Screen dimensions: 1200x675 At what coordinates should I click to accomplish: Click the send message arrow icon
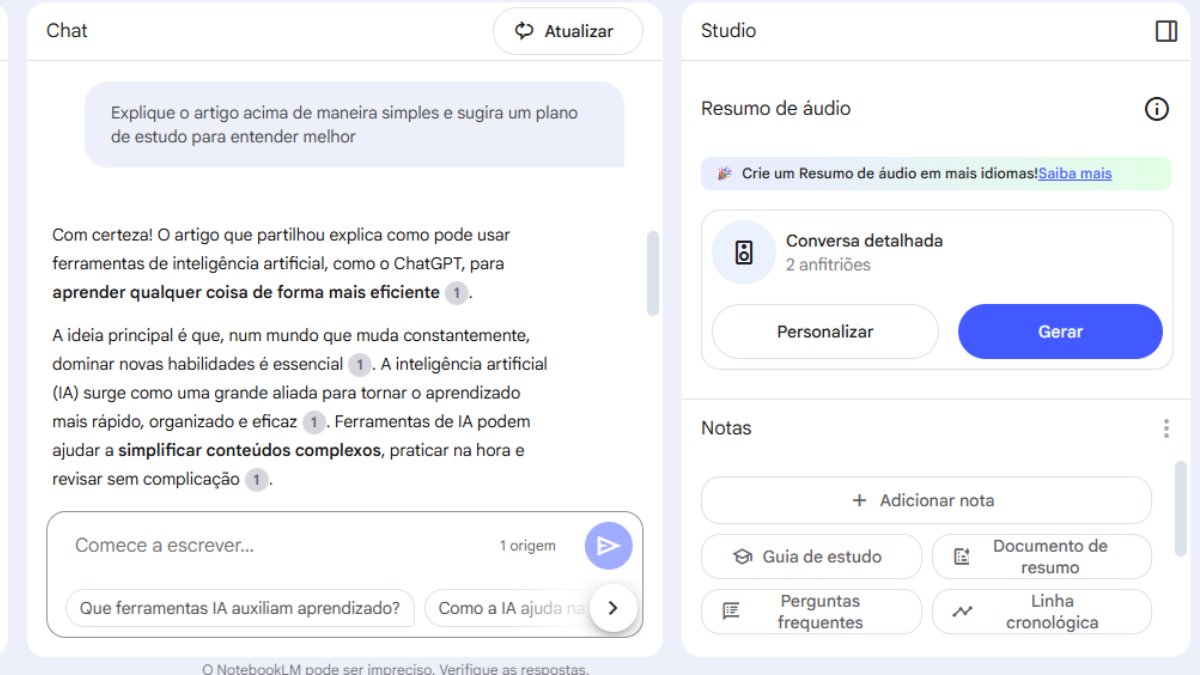click(x=608, y=546)
